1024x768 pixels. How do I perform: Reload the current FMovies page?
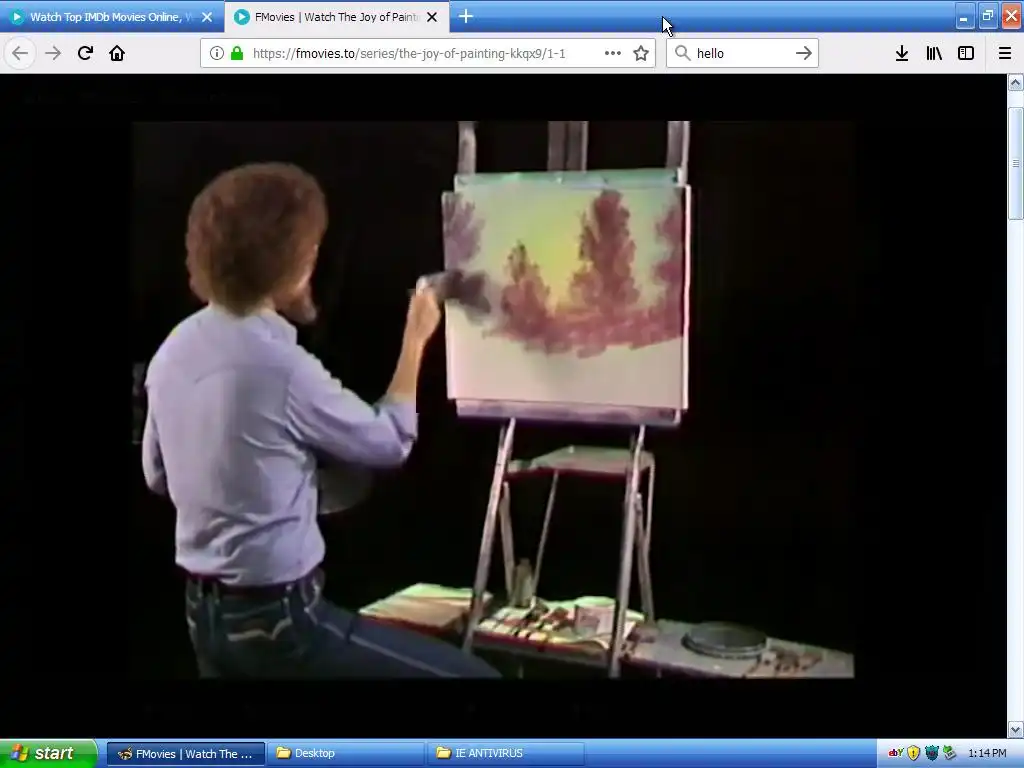tap(85, 53)
